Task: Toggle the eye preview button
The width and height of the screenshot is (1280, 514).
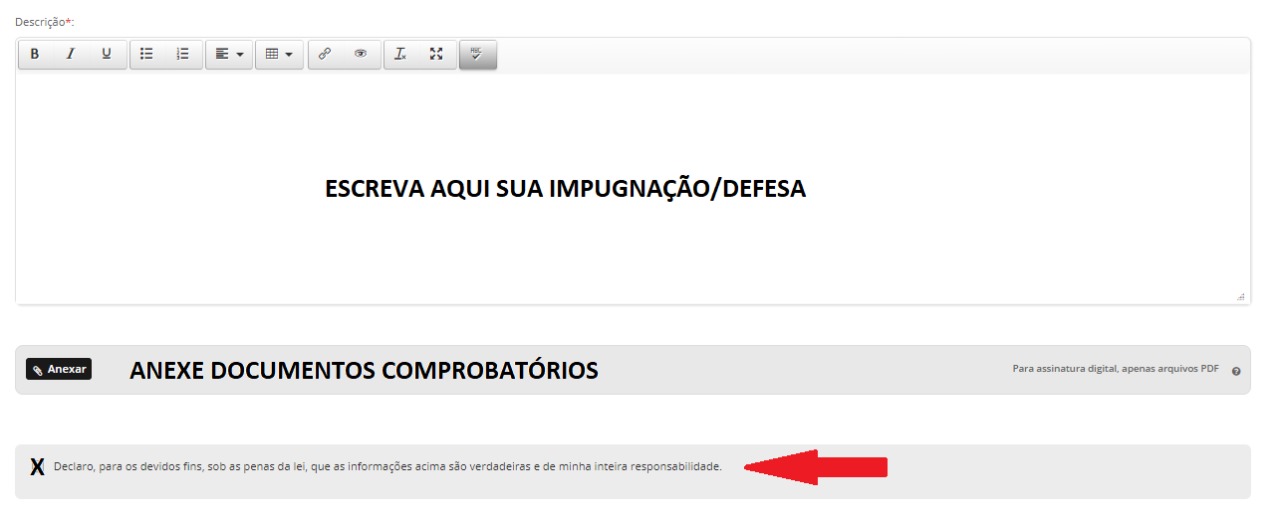Action: pos(361,55)
